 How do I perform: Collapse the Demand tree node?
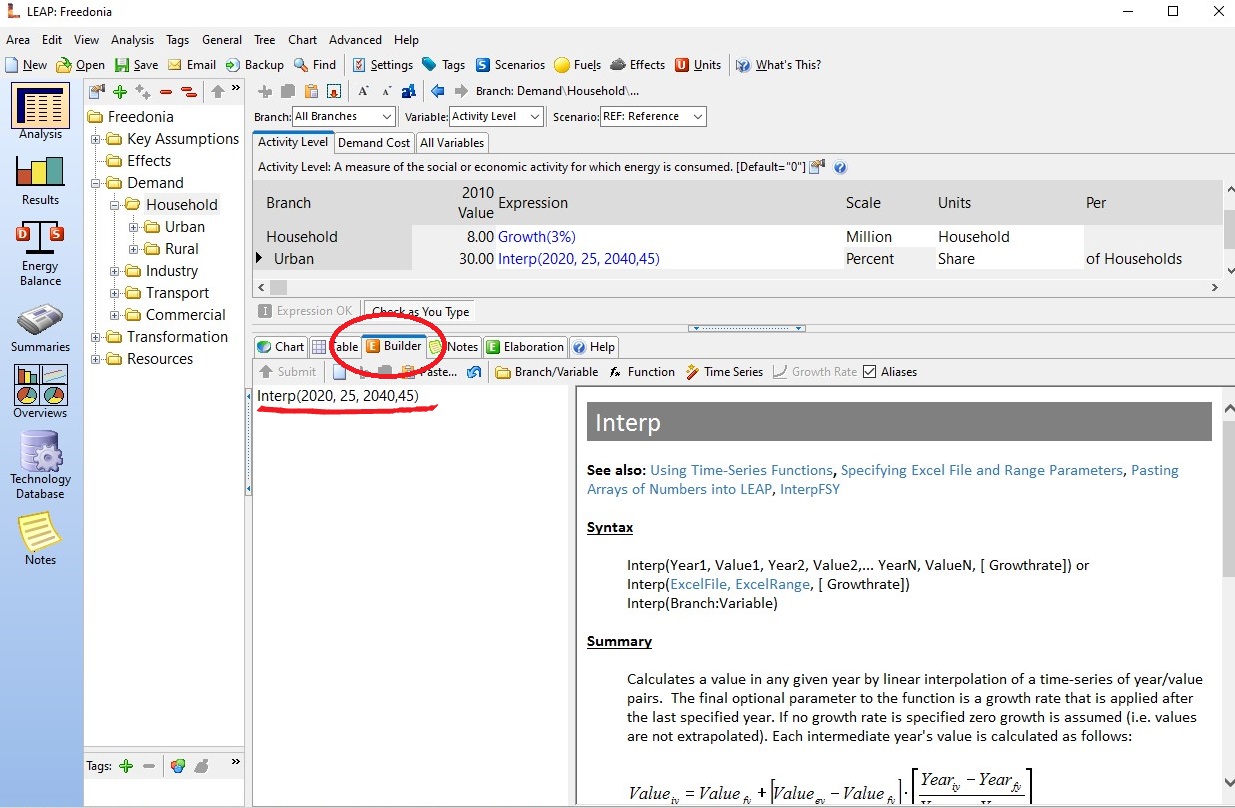tap(97, 183)
